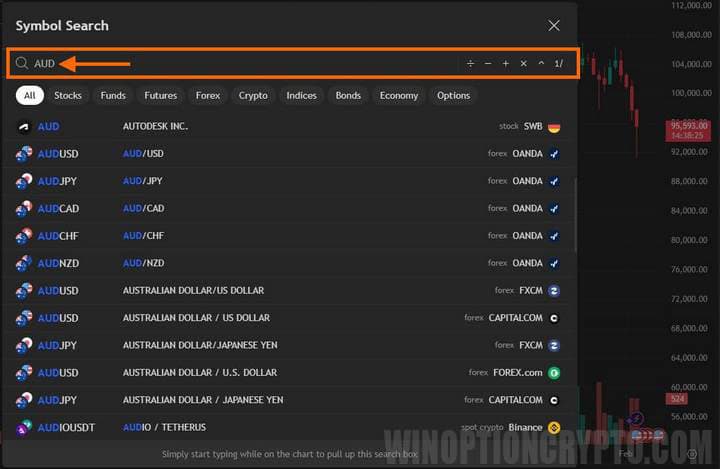The width and height of the screenshot is (720, 469).
Task: Click the plus operator in search bar
Action: (505, 64)
